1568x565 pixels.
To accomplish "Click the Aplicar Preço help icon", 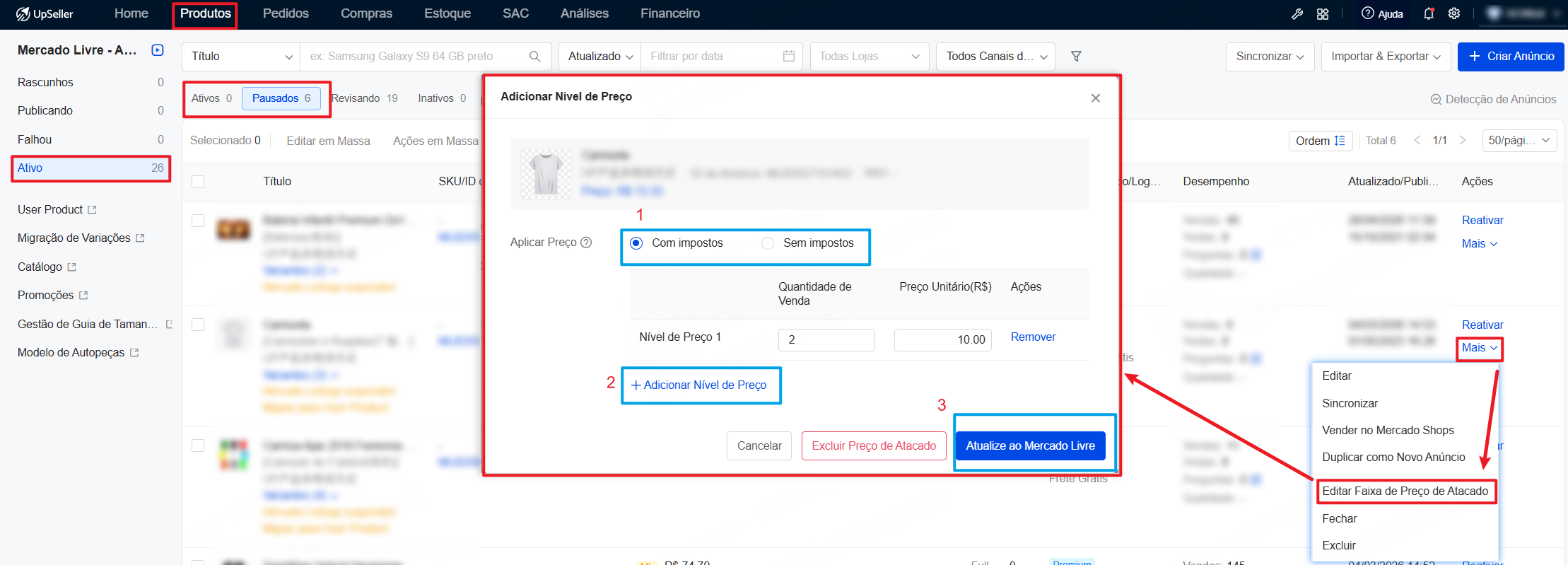I will [586, 243].
